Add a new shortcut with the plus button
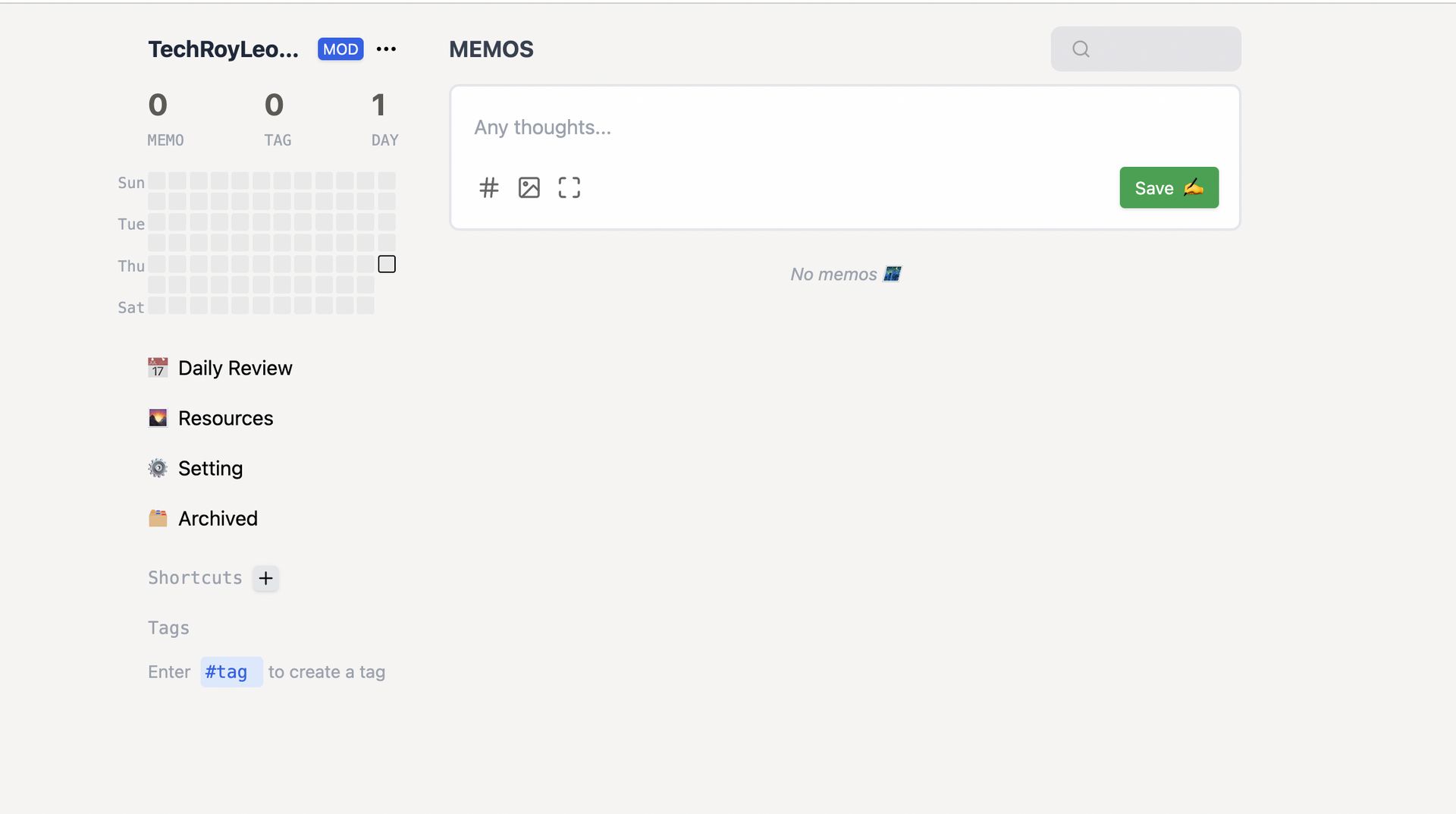This screenshot has height=814, width=1456. [265, 578]
